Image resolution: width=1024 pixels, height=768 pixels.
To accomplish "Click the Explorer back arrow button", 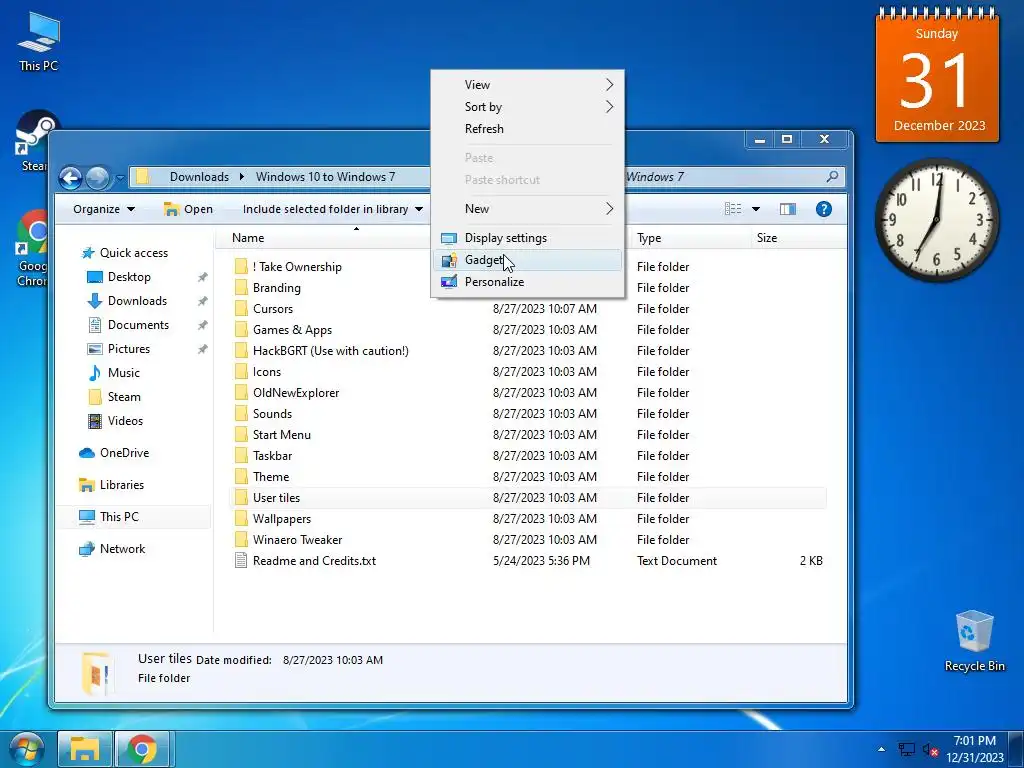I will pos(71,178).
